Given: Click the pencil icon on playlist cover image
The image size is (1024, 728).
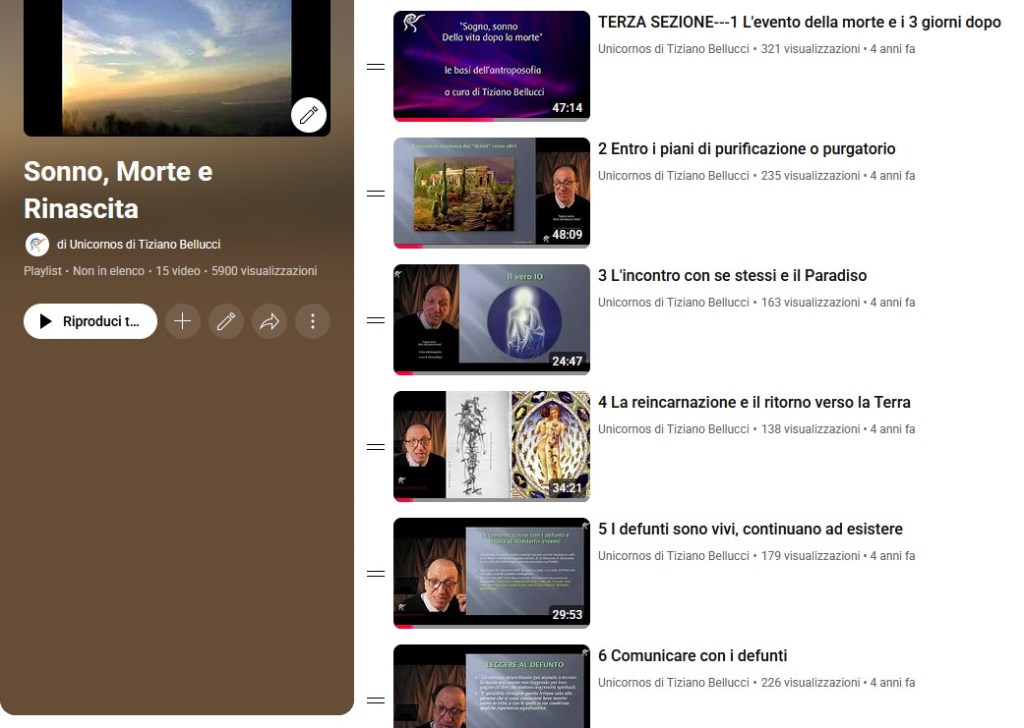Looking at the screenshot, I should [x=309, y=115].
